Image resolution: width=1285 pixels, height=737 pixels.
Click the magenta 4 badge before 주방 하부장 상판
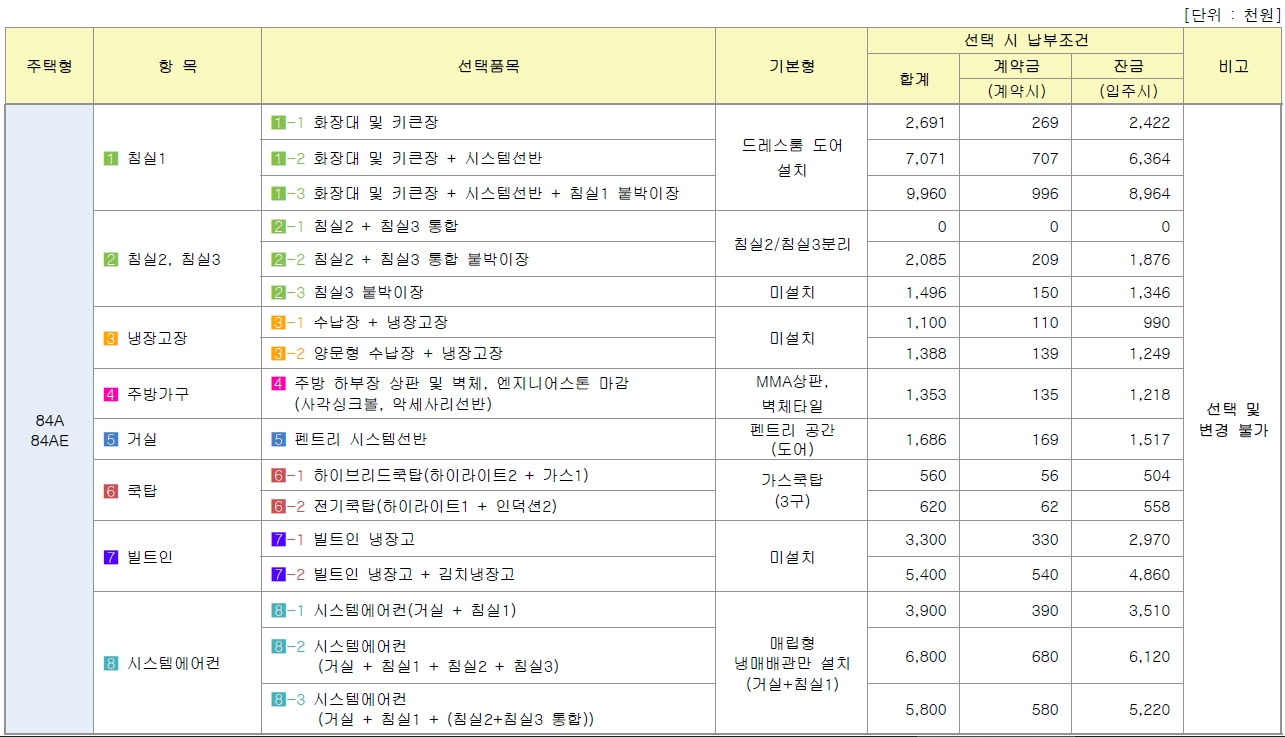coord(278,384)
